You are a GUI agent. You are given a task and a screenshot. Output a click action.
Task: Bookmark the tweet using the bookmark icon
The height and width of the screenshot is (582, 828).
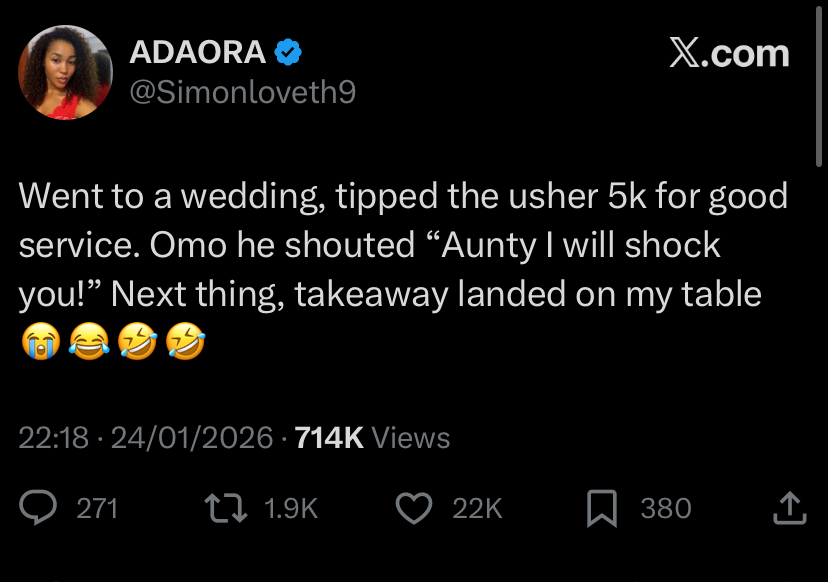602,508
